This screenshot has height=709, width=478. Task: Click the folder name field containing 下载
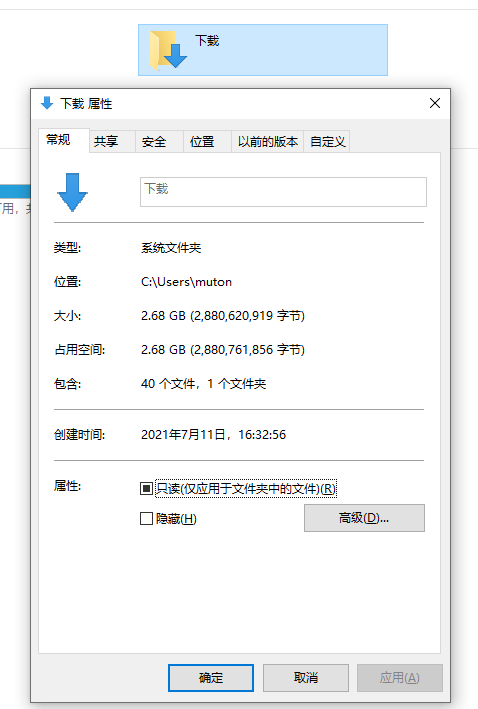[283, 192]
